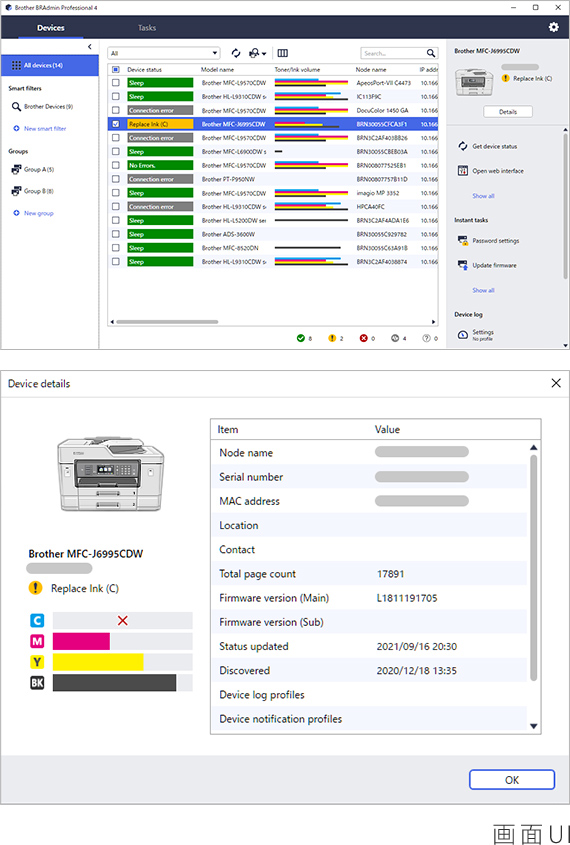
Task: Toggle the select-all checkbox in table header
Action: coord(115,70)
